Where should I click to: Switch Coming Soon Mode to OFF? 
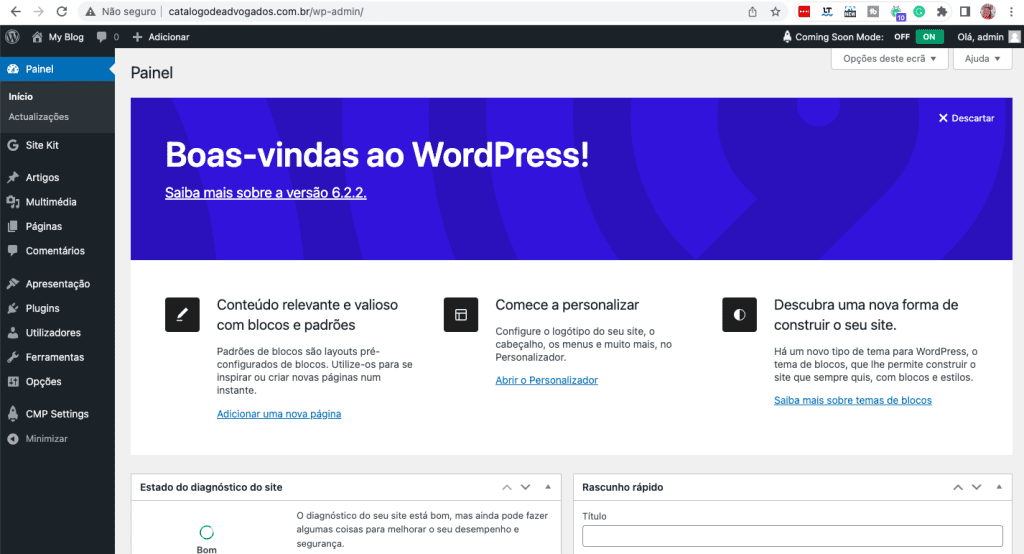902,37
